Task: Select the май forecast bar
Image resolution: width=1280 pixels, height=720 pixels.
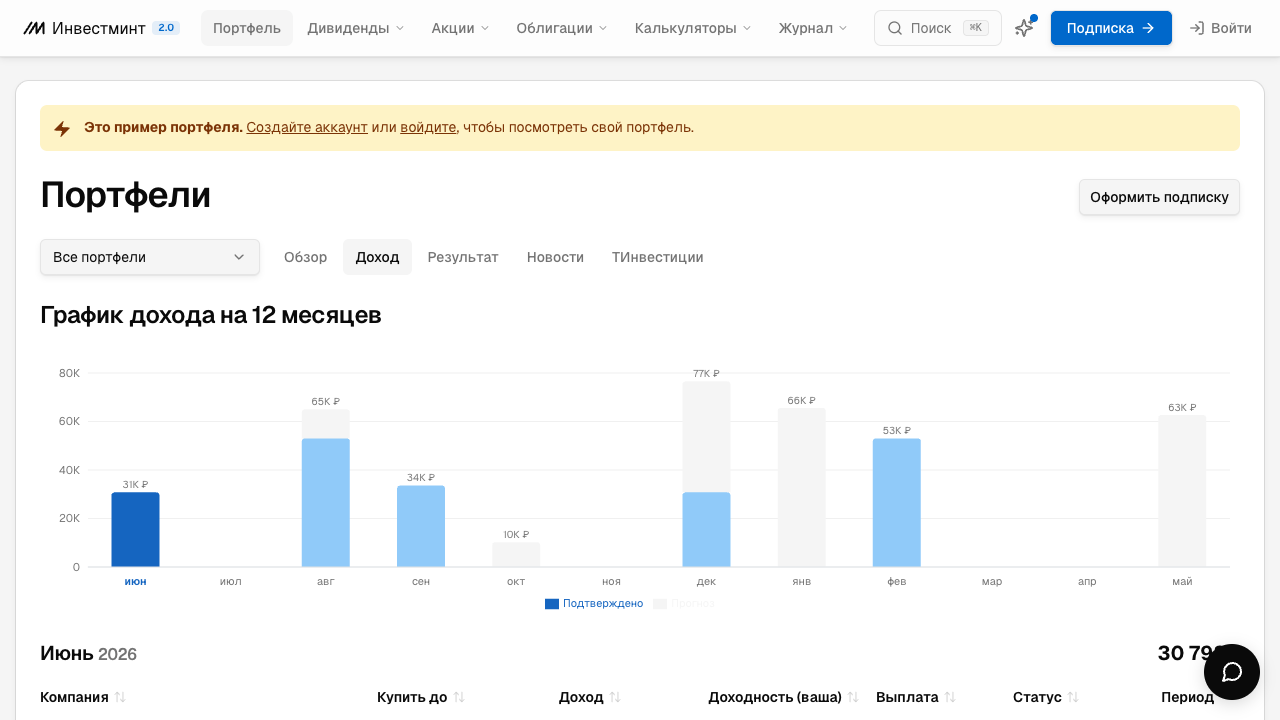Action: pyautogui.click(x=1182, y=491)
